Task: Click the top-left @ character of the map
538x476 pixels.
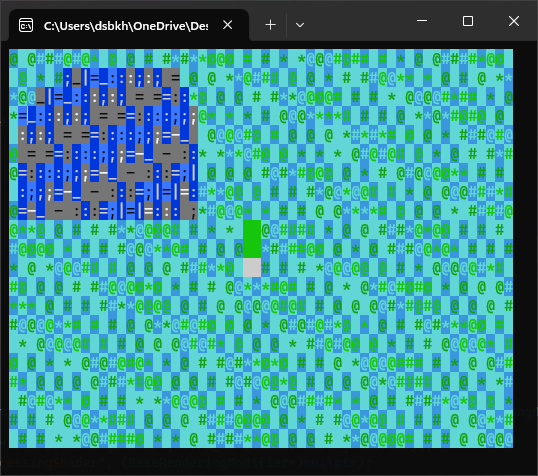Action: tap(13, 59)
